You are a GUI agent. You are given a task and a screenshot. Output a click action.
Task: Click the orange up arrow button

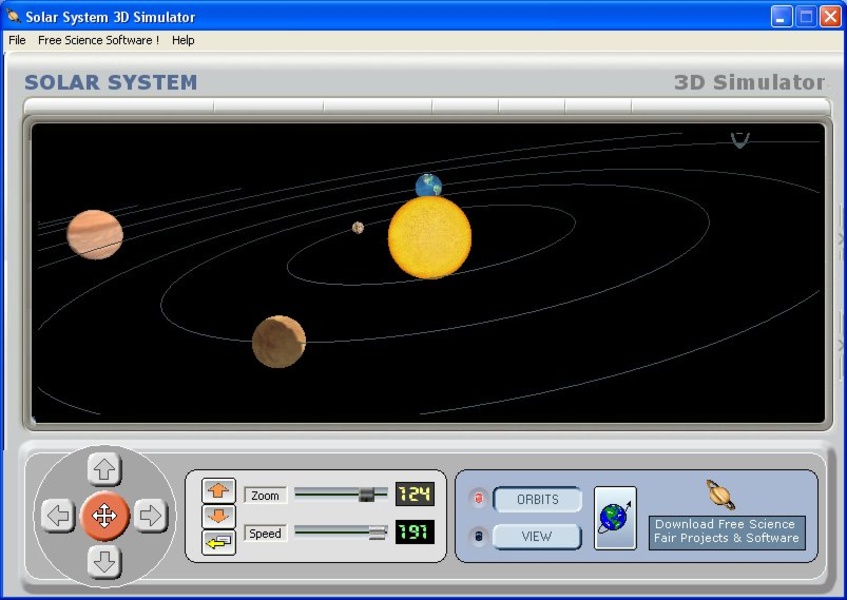[219, 490]
